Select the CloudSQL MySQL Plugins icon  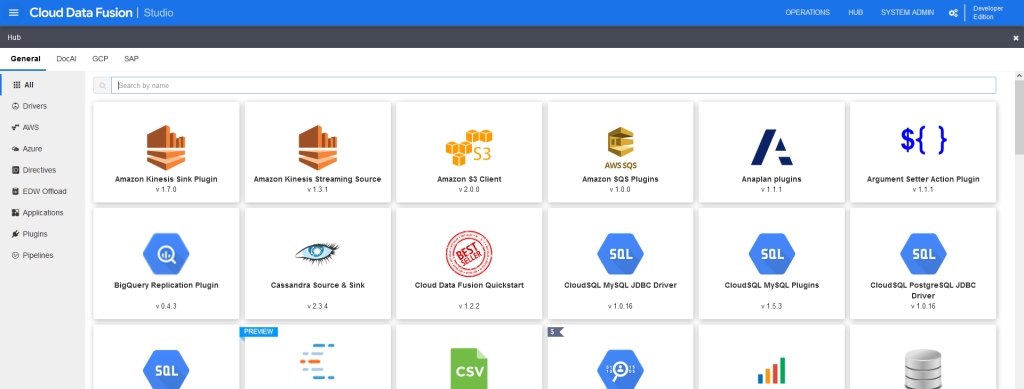772,254
